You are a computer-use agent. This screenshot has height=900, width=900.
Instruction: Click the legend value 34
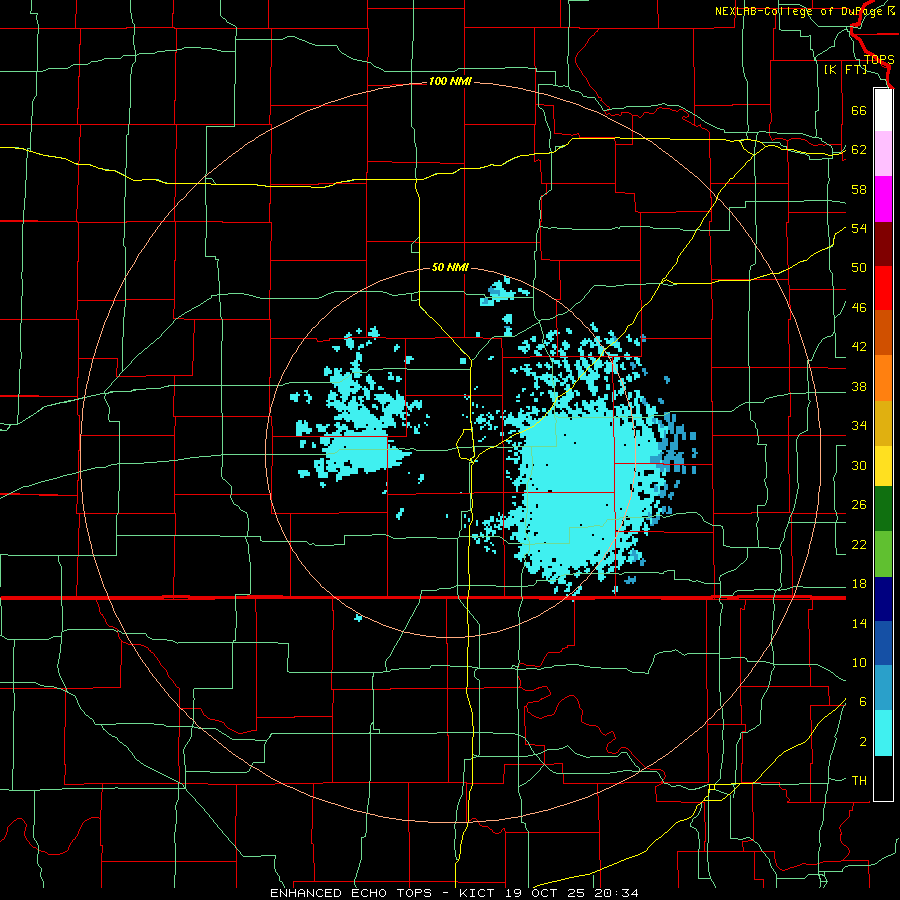[x=859, y=426]
